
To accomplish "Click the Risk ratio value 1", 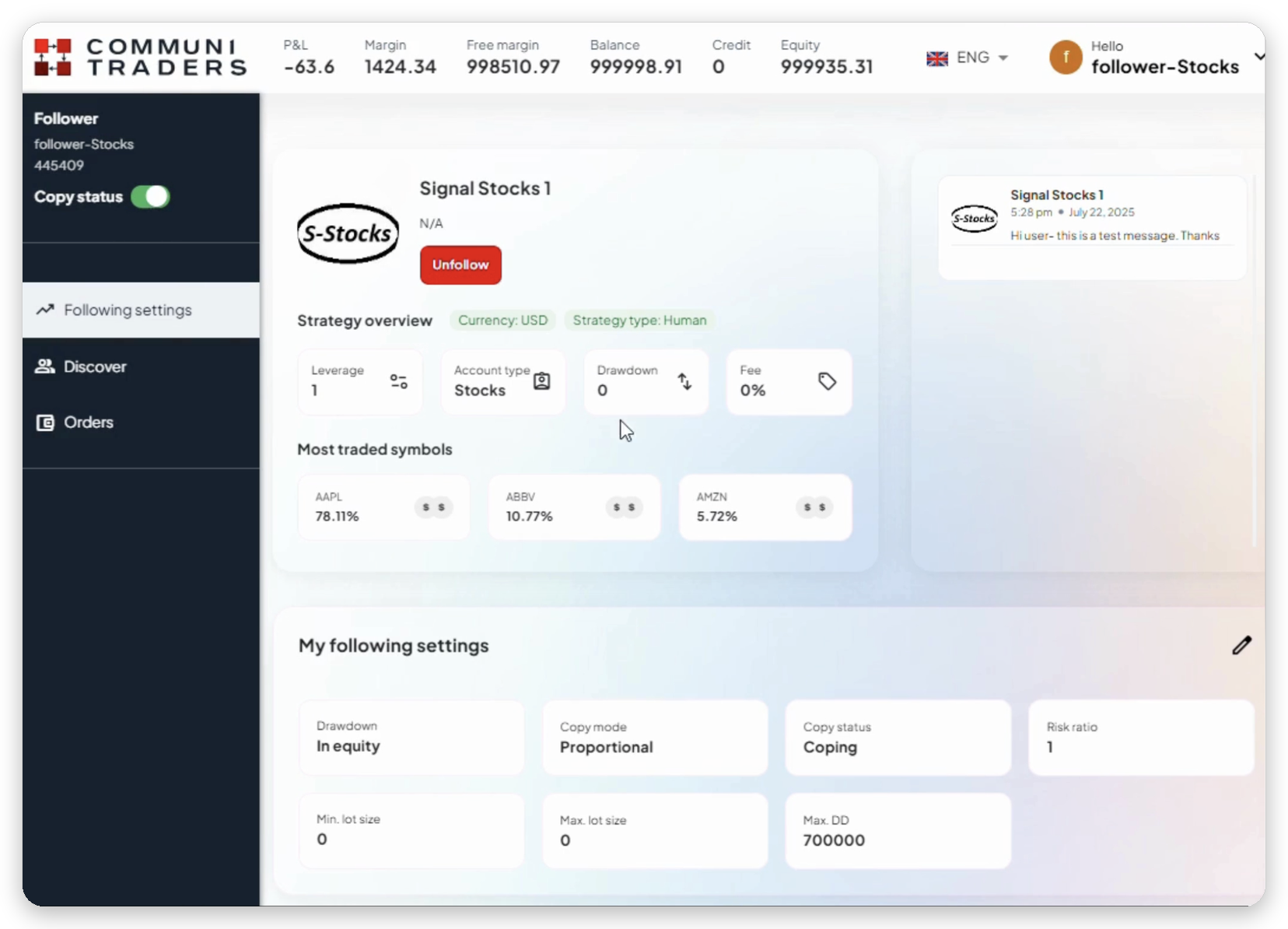I will coord(1050,747).
